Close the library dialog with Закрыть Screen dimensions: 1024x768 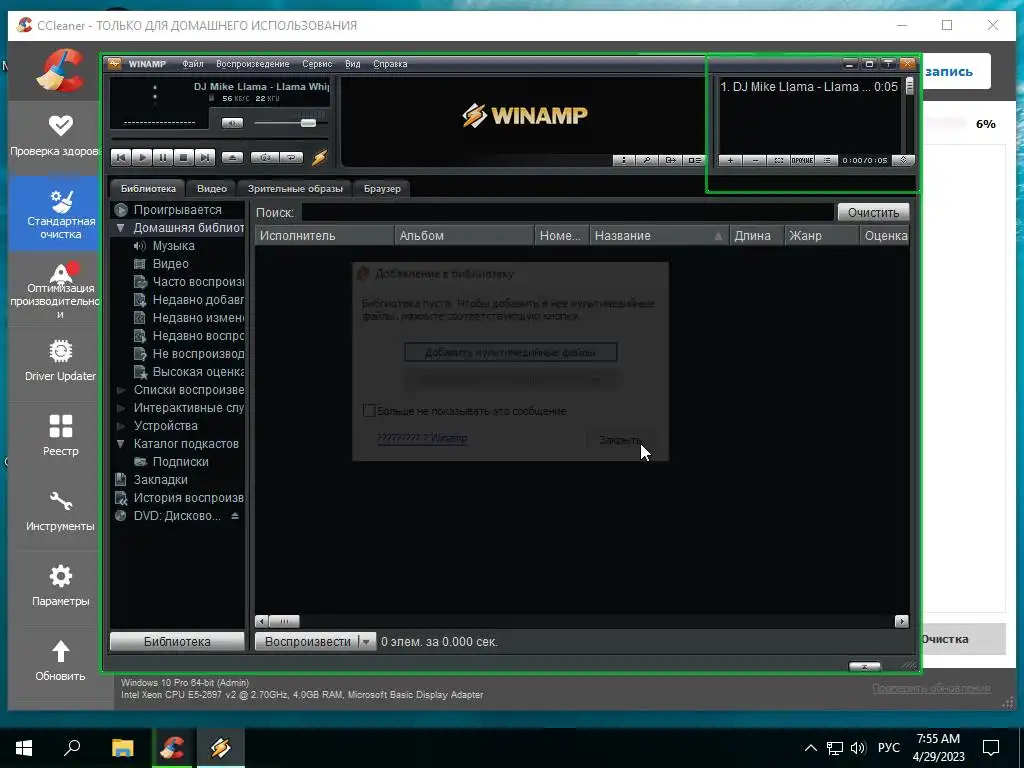click(x=620, y=440)
